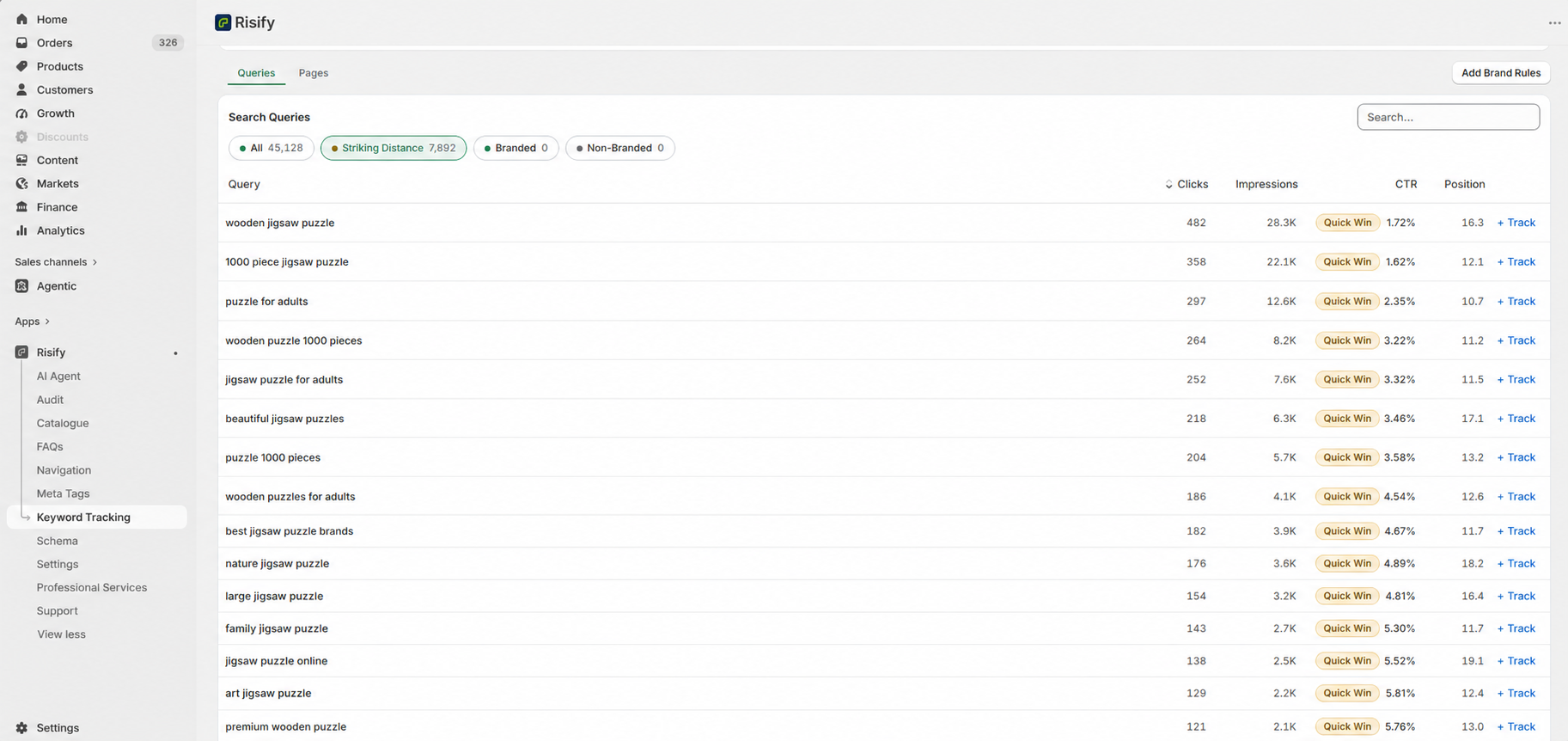Expand the Apps section chevron
The width and height of the screenshot is (1568, 741).
47,322
